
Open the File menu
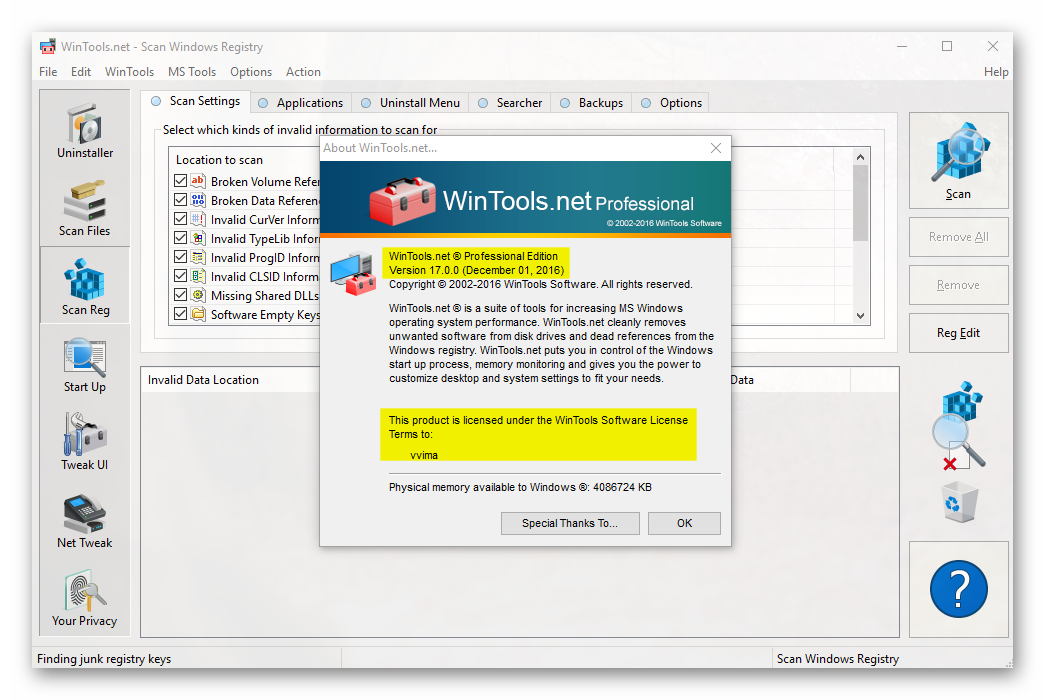48,72
